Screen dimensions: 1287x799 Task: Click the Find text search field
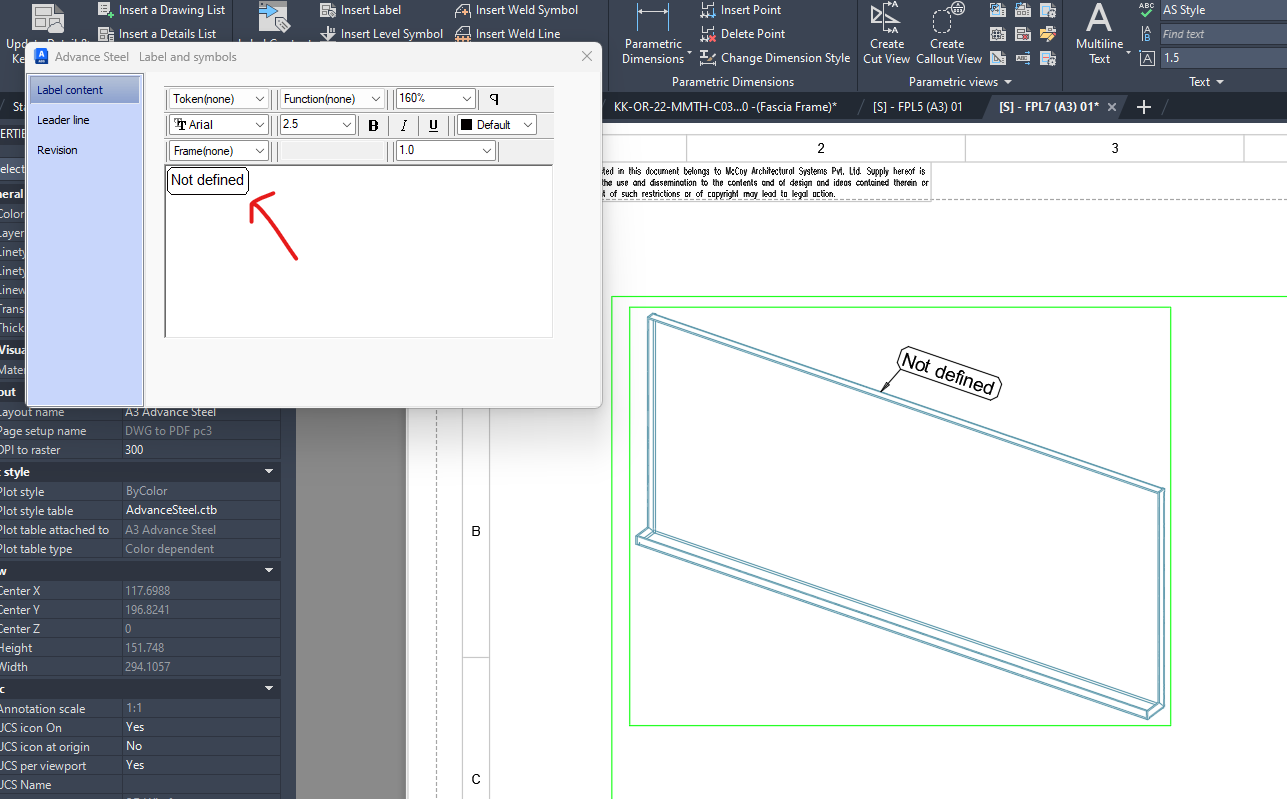[x=1222, y=34]
